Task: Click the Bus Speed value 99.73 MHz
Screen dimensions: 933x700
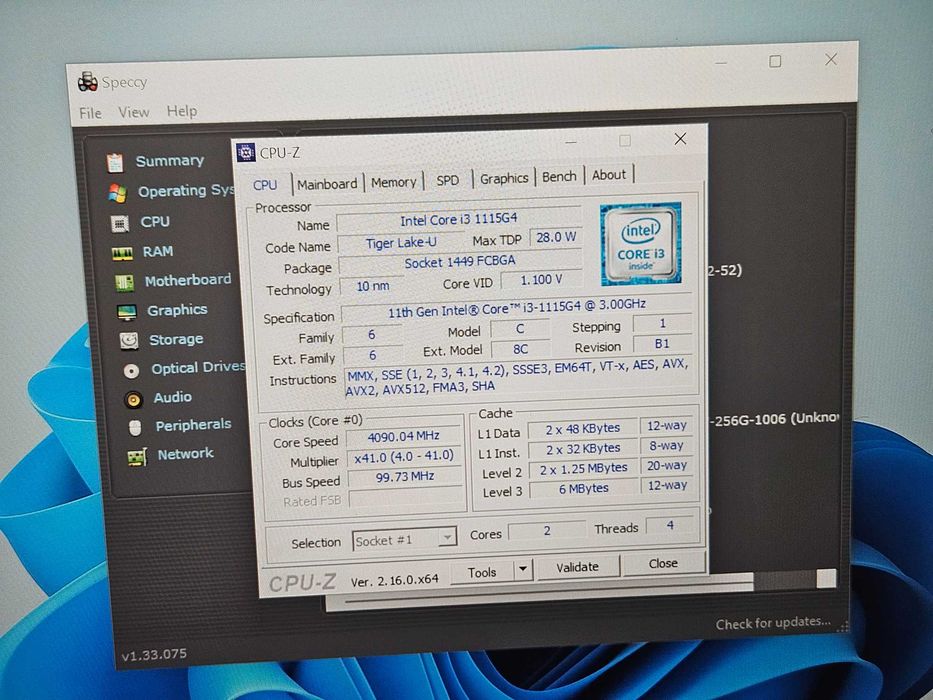Action: (x=405, y=477)
